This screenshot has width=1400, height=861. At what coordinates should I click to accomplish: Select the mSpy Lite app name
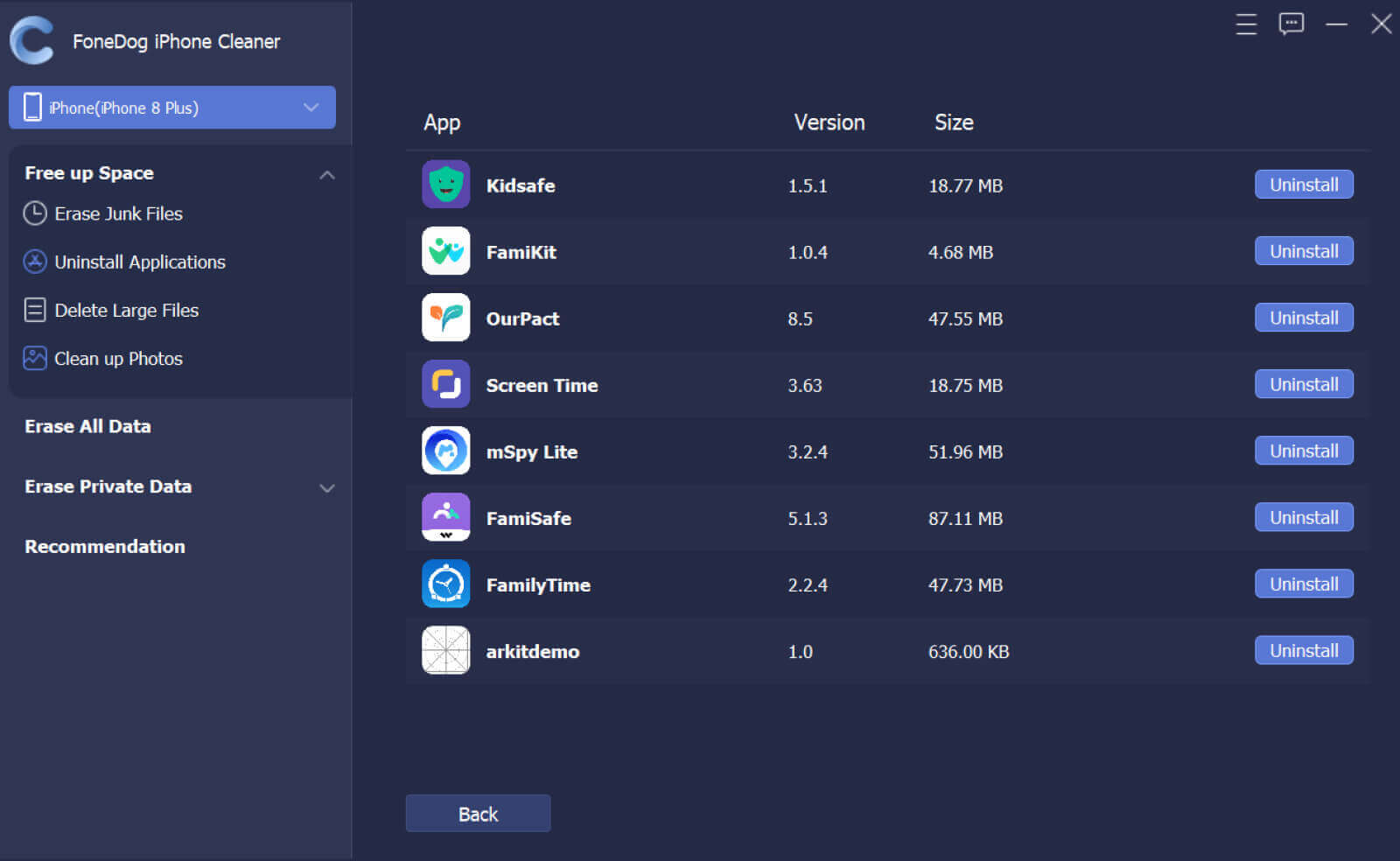[532, 452]
